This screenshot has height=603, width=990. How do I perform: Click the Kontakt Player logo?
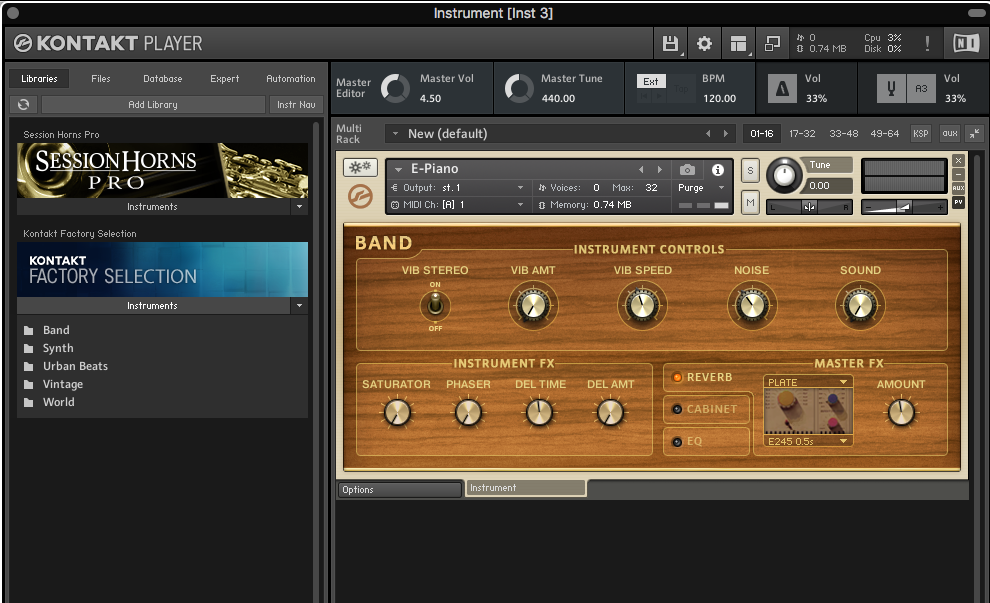pos(108,43)
